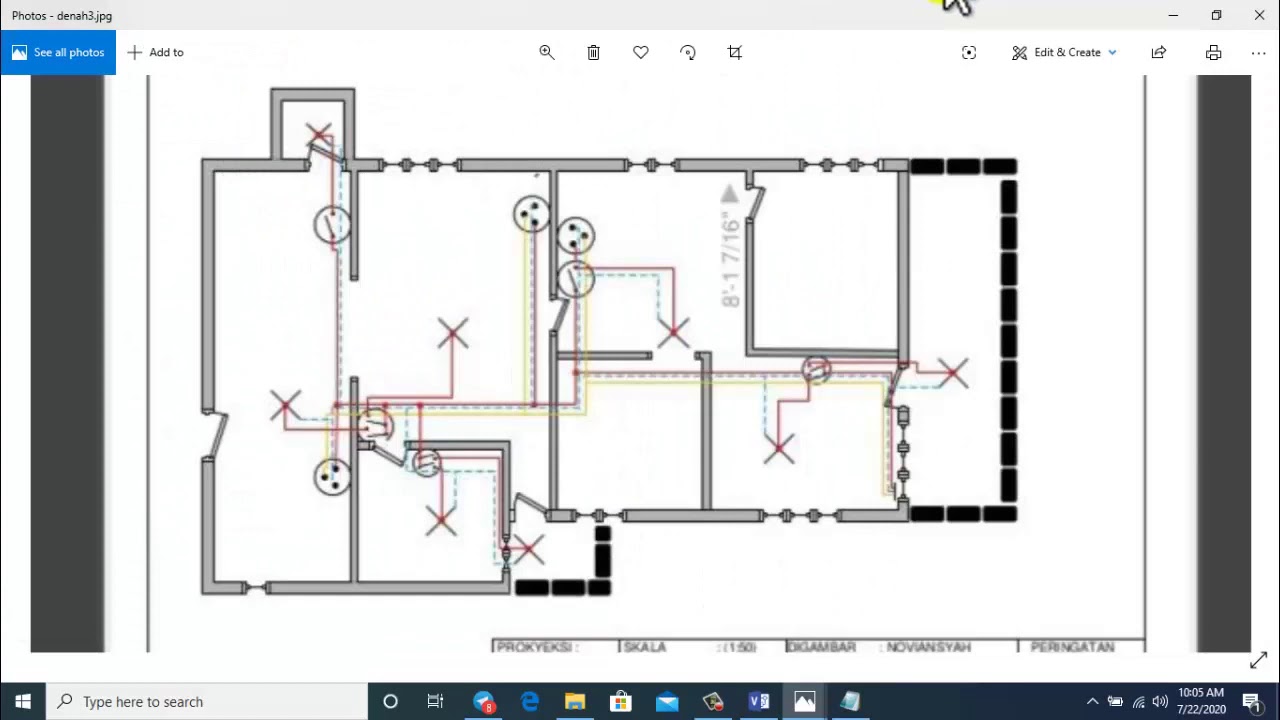Minimize the Photos window
Viewport: 1280px width, 720px height.
tap(1173, 15)
